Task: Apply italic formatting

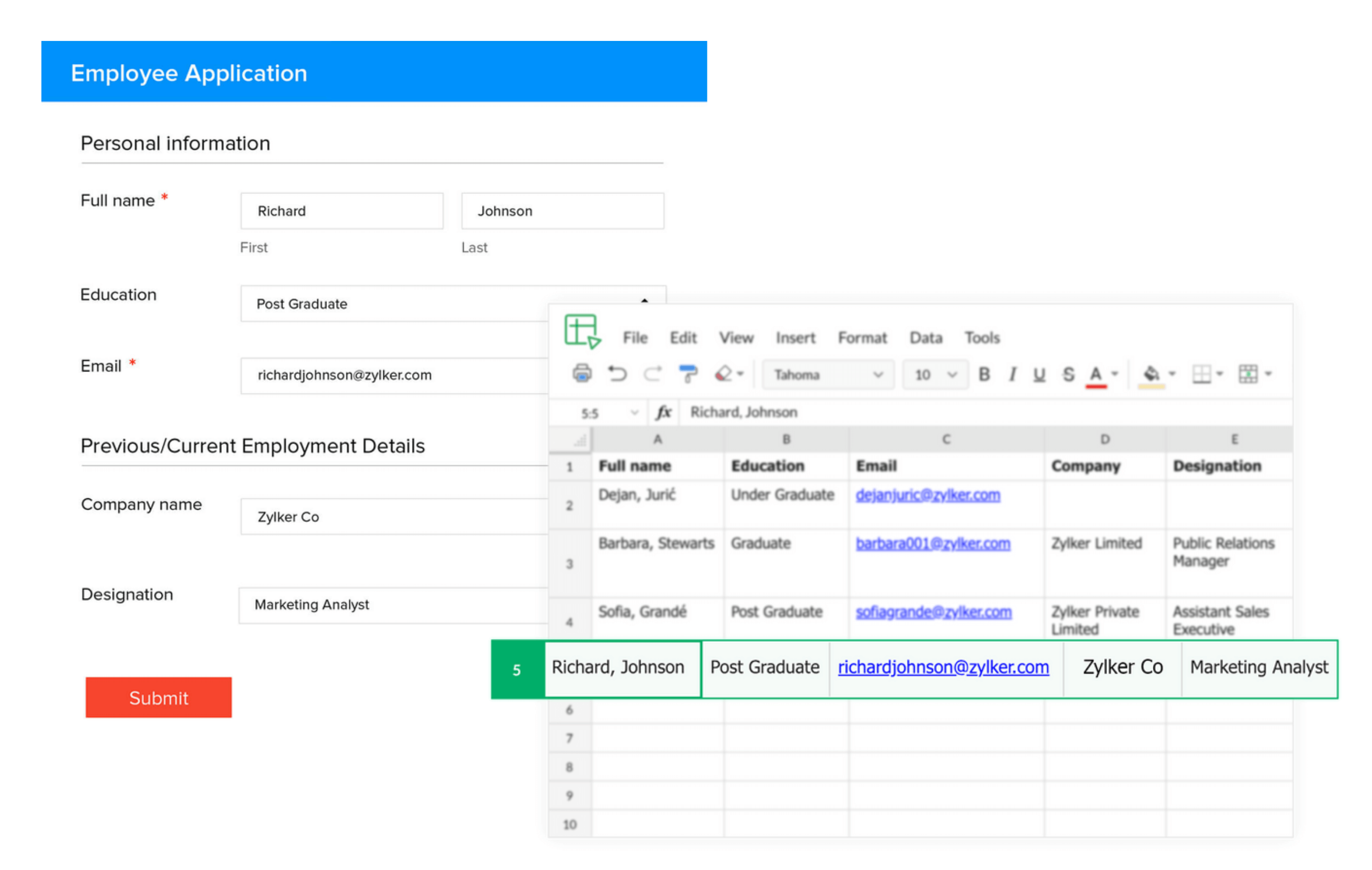Action: coord(1012,374)
